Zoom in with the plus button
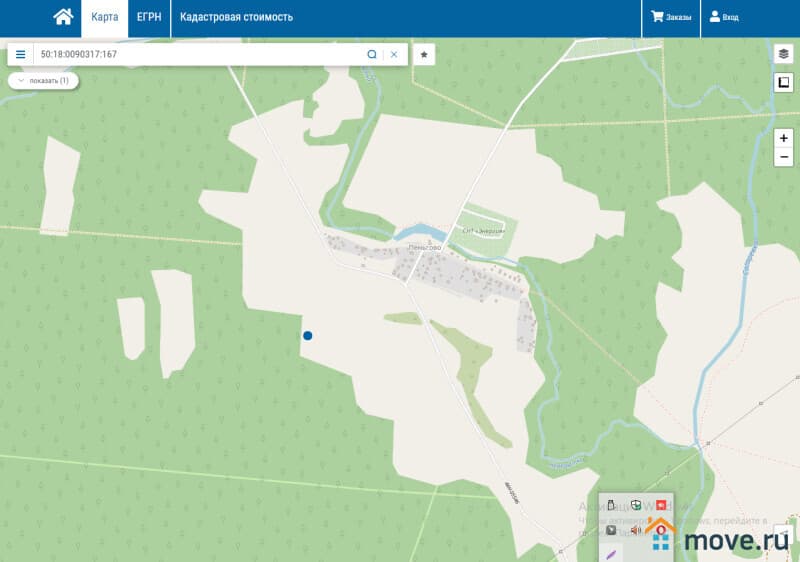Screen dimensions: 800x562 (x=783, y=138)
